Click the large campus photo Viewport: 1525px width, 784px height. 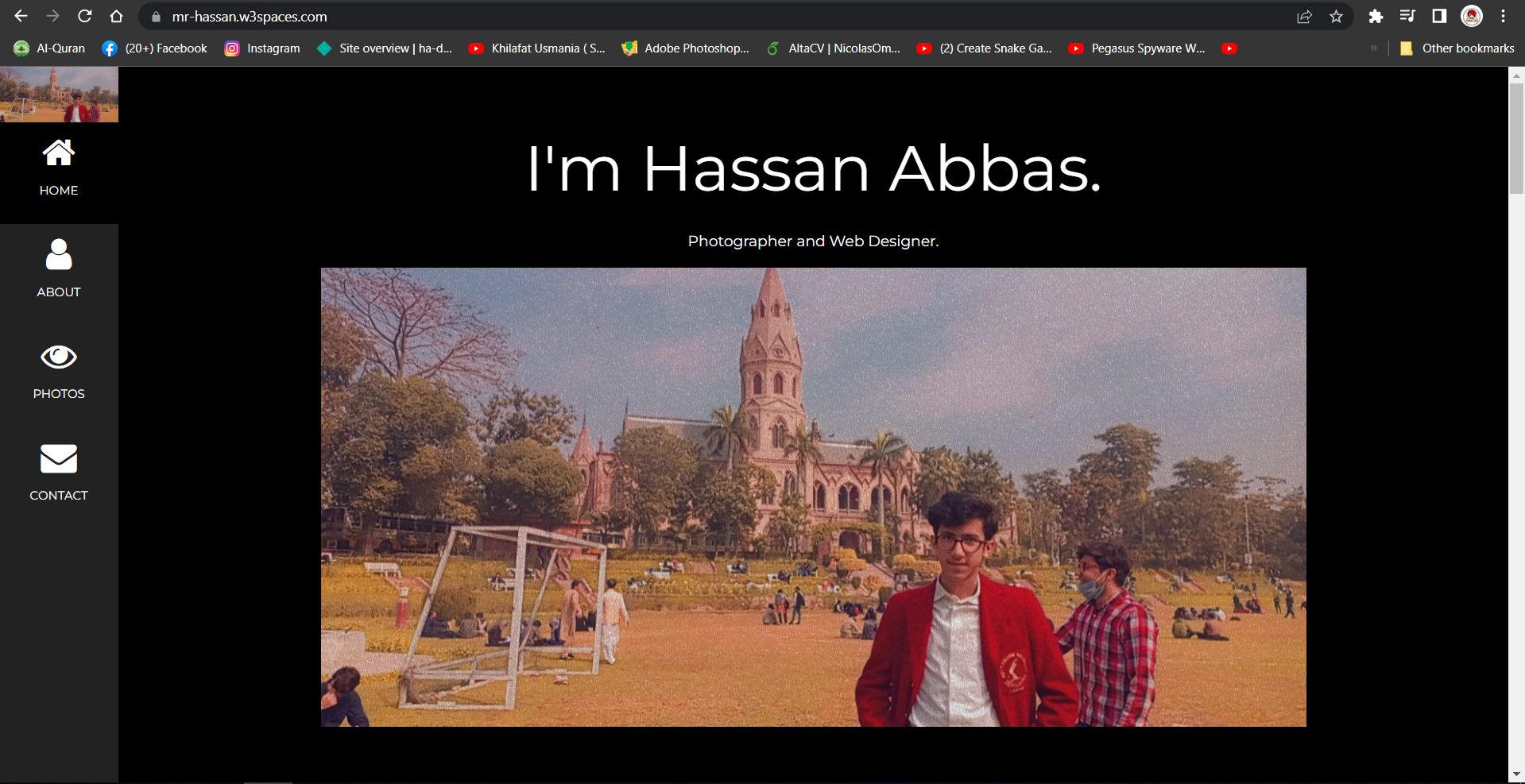(814, 497)
